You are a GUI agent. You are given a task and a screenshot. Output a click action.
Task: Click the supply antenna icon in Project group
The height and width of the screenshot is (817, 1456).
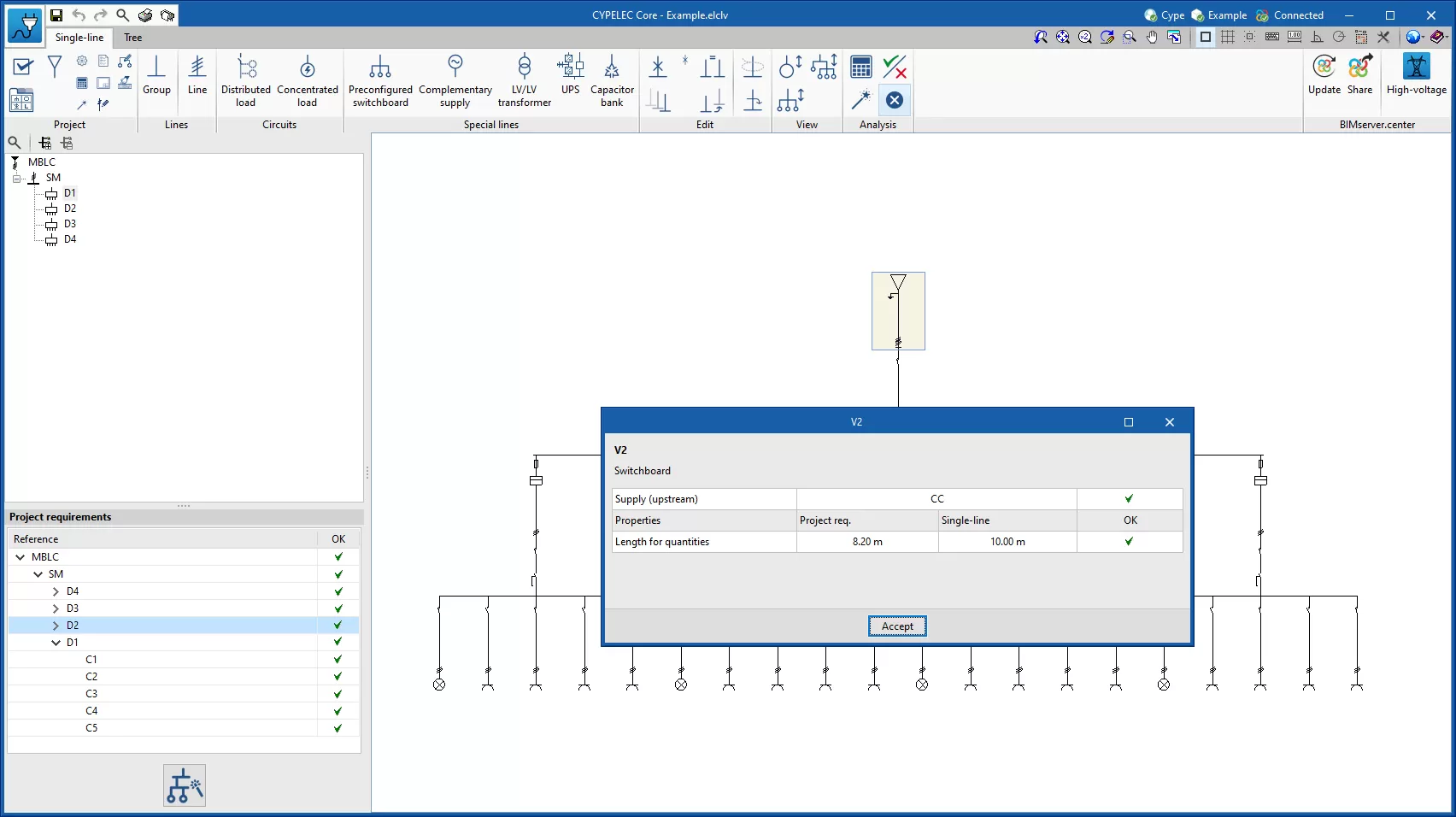coord(55,67)
